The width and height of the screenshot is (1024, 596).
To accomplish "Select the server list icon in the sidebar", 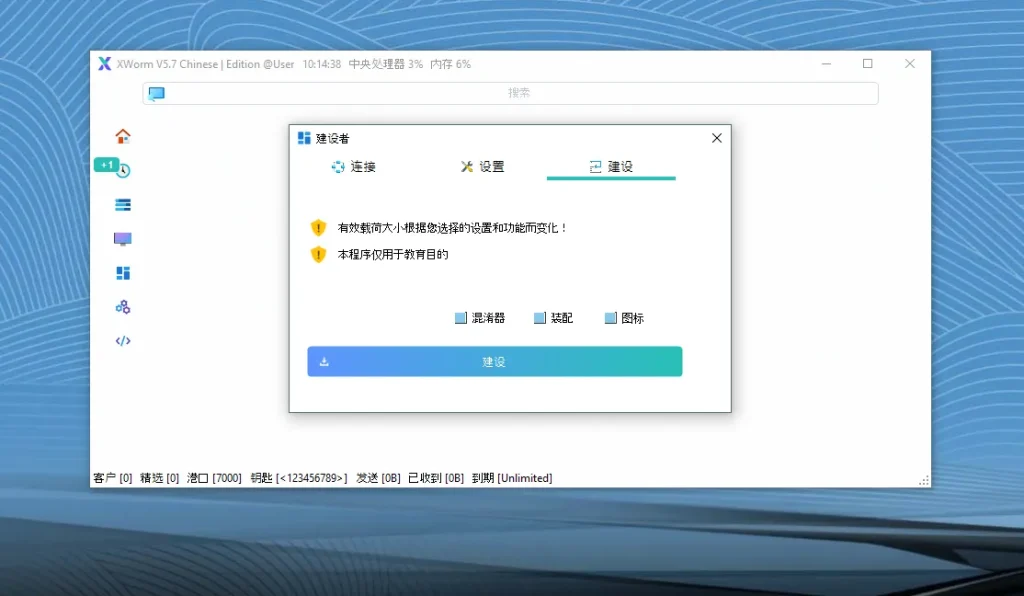I will click(122, 204).
